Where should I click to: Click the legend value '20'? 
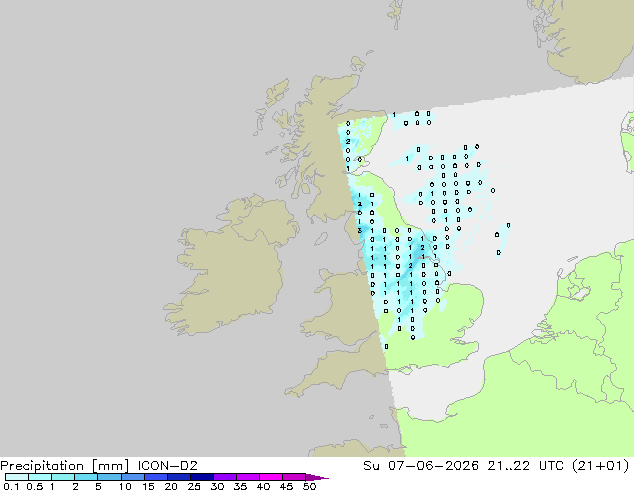coord(171,486)
